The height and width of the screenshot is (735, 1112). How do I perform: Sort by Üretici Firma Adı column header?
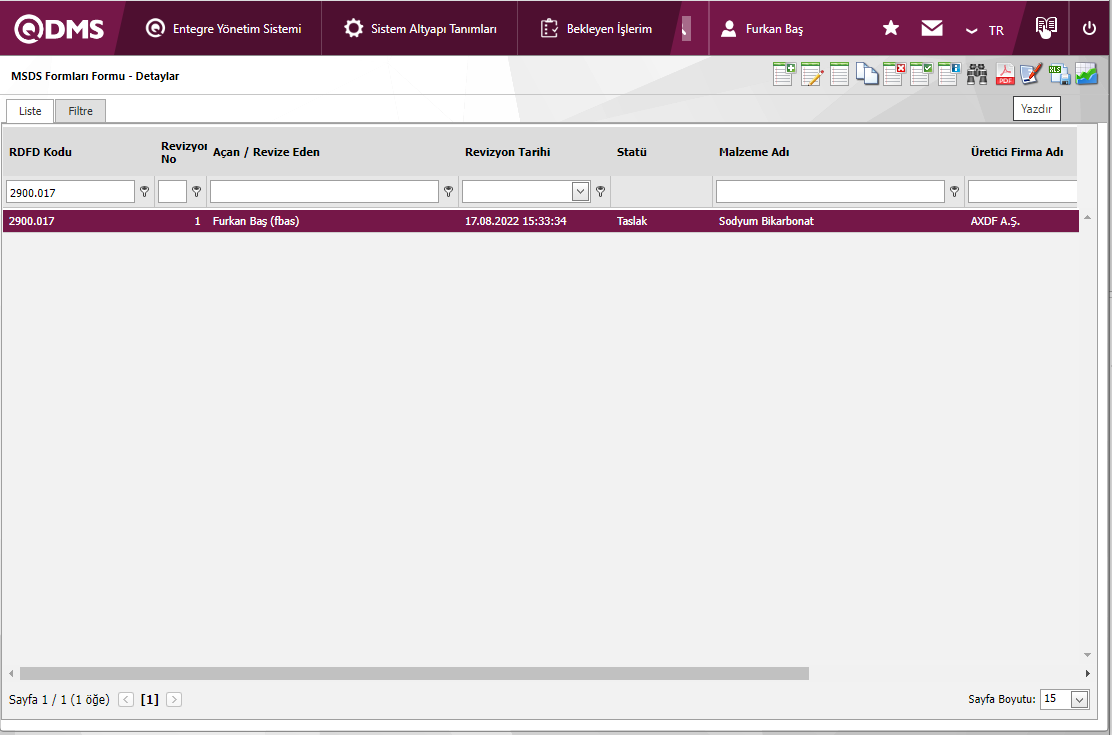tap(1017, 152)
